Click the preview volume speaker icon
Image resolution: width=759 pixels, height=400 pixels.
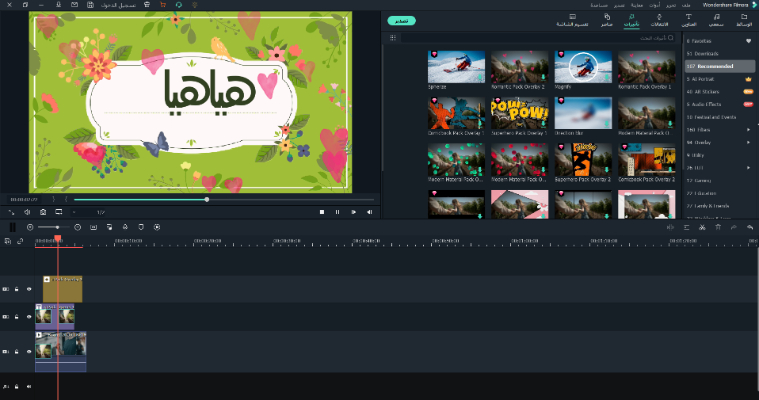tap(369, 212)
